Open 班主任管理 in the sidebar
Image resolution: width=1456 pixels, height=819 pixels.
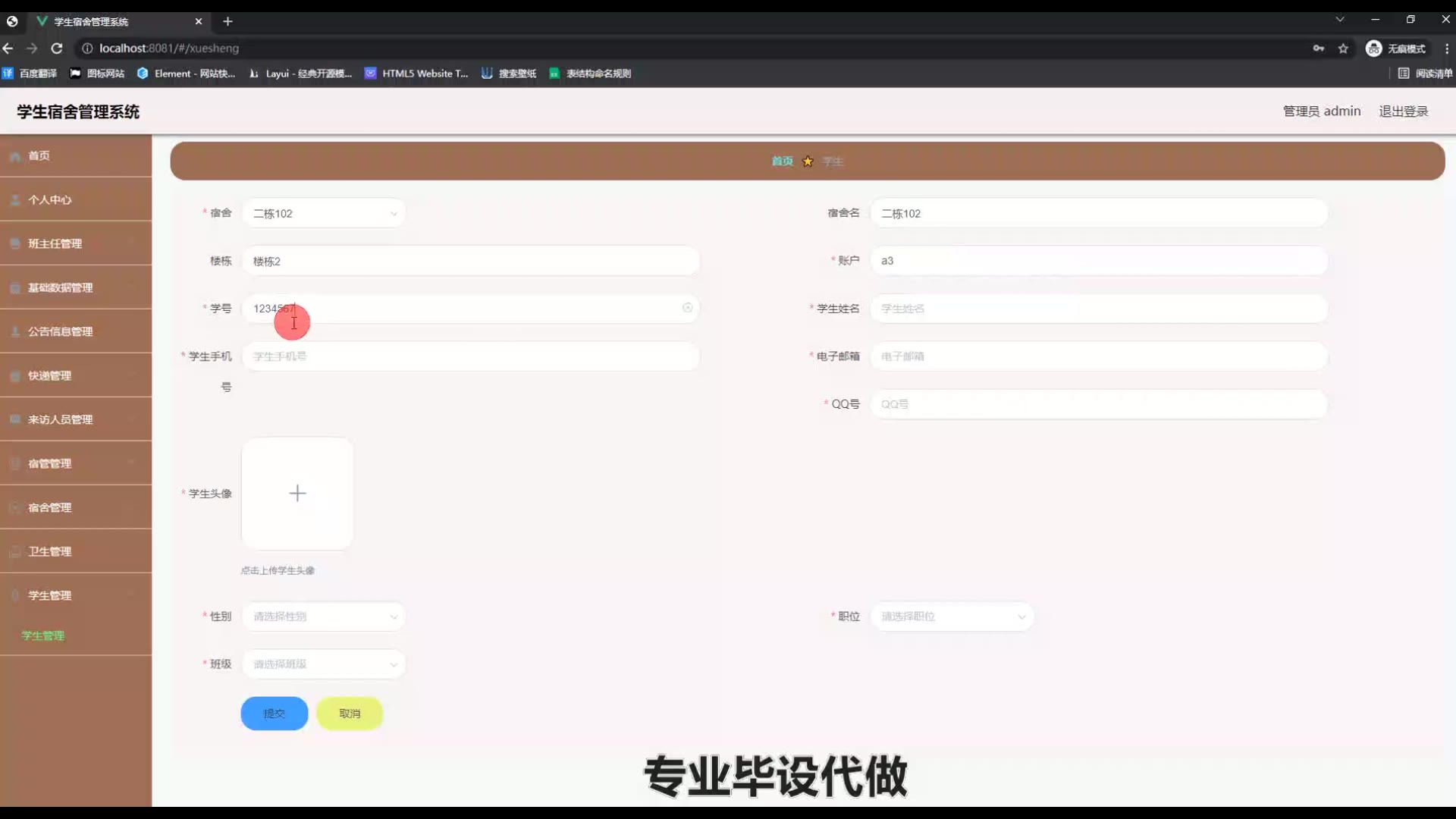[x=55, y=243]
